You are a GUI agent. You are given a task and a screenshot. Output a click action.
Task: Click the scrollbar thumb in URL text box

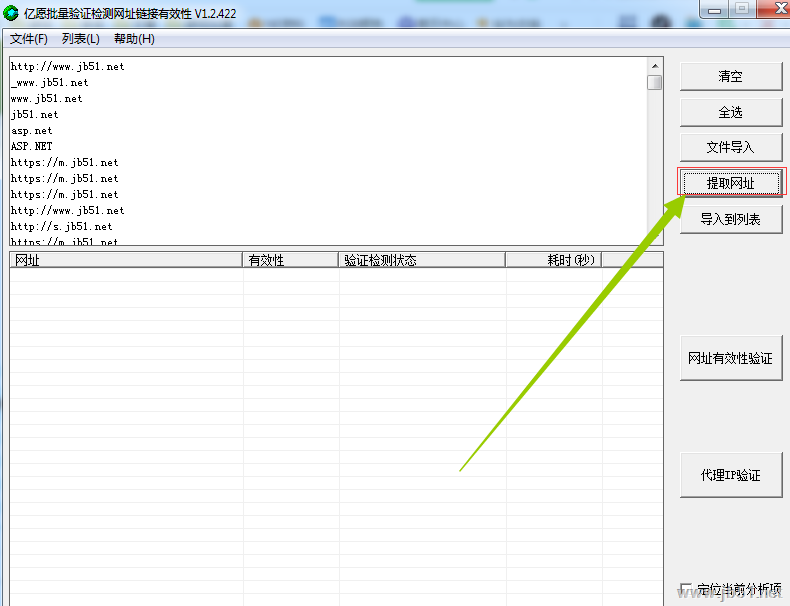tap(654, 82)
